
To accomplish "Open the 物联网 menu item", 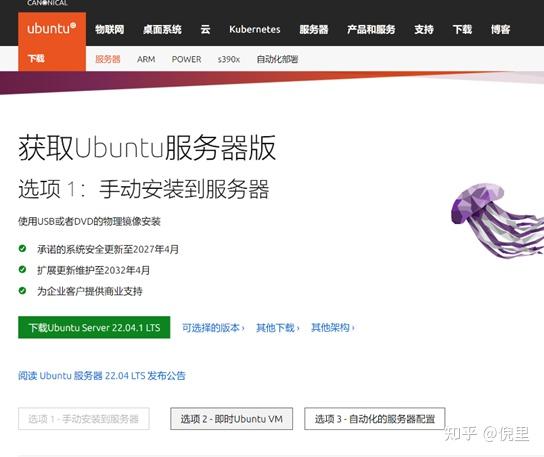I will point(110,29).
